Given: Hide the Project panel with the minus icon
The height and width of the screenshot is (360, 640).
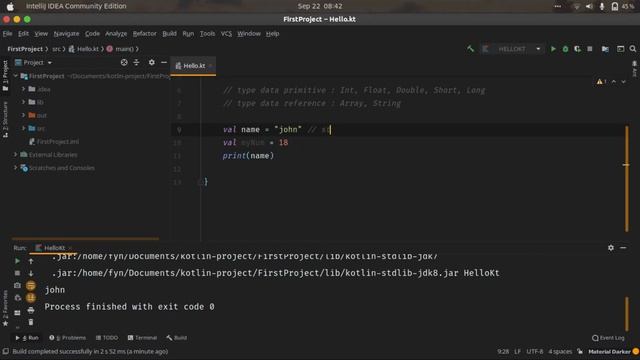Looking at the screenshot, I should click(164, 62).
